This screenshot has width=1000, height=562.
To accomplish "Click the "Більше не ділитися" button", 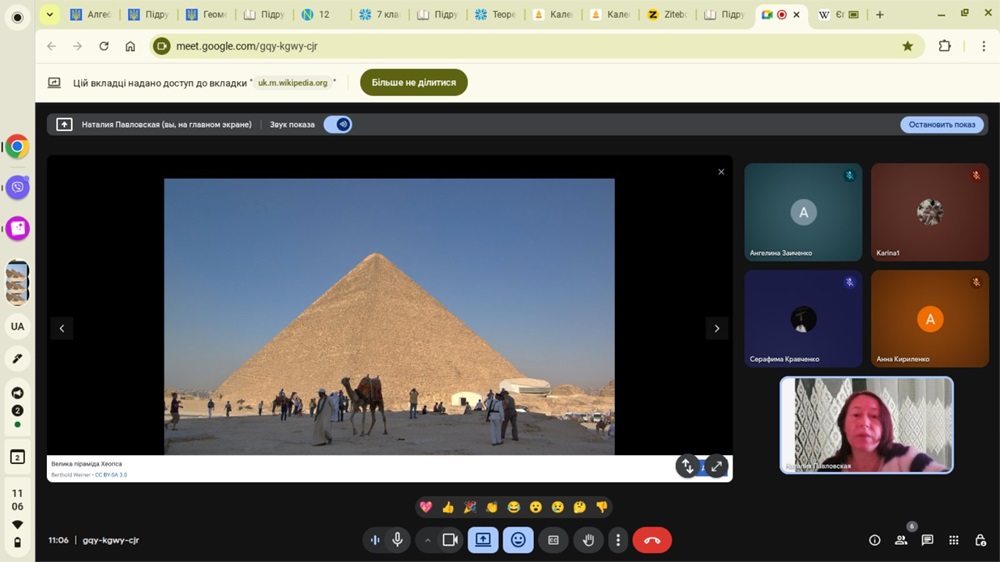I will pyautogui.click(x=414, y=82).
